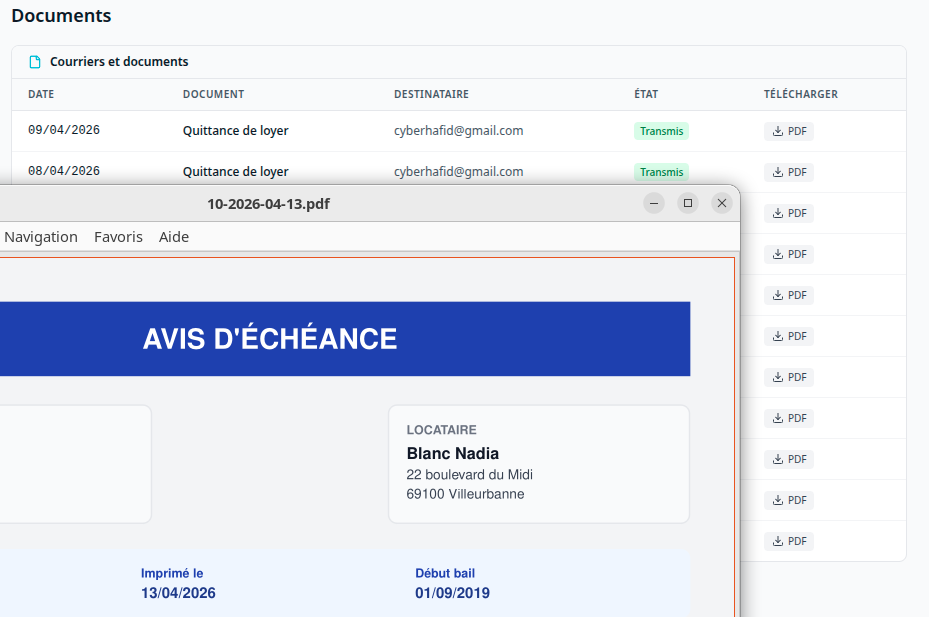
Task: Click the DESTINATAIRE column header
Action: click(x=431, y=94)
